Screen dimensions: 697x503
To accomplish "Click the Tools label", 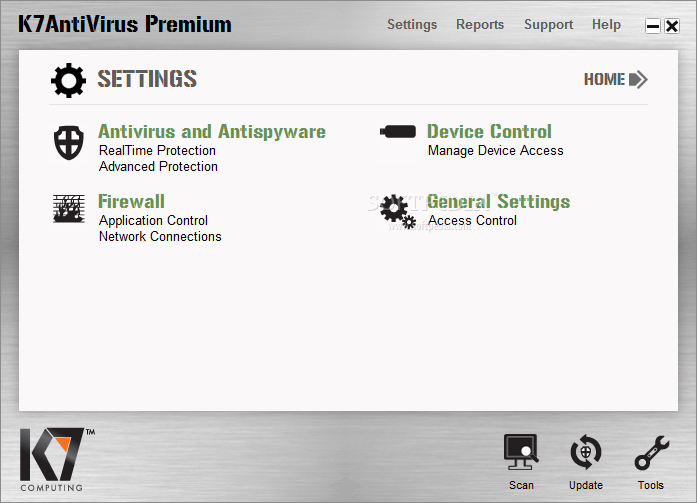I will pyautogui.click(x=651, y=485).
